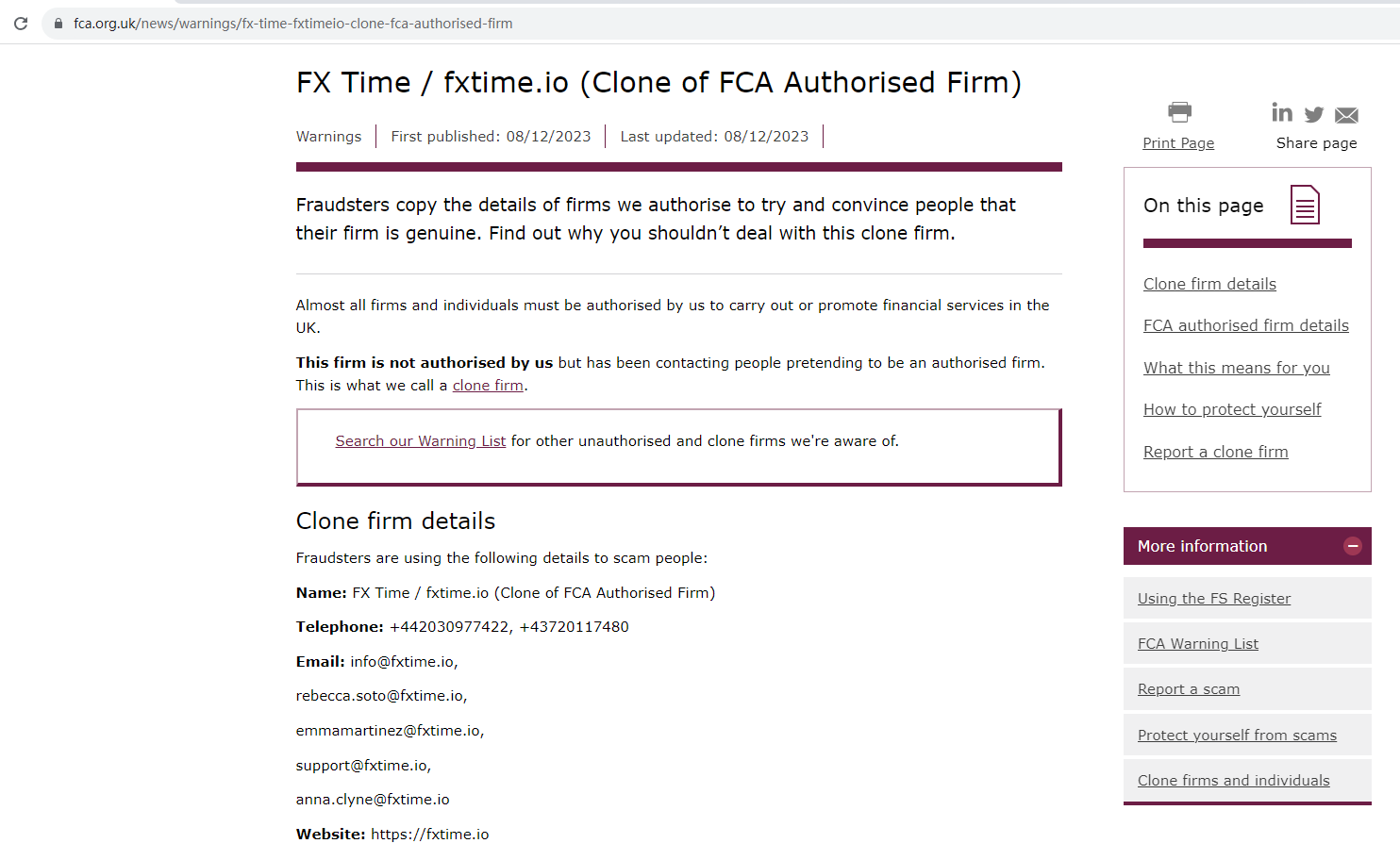Click the printer icon

1179,112
